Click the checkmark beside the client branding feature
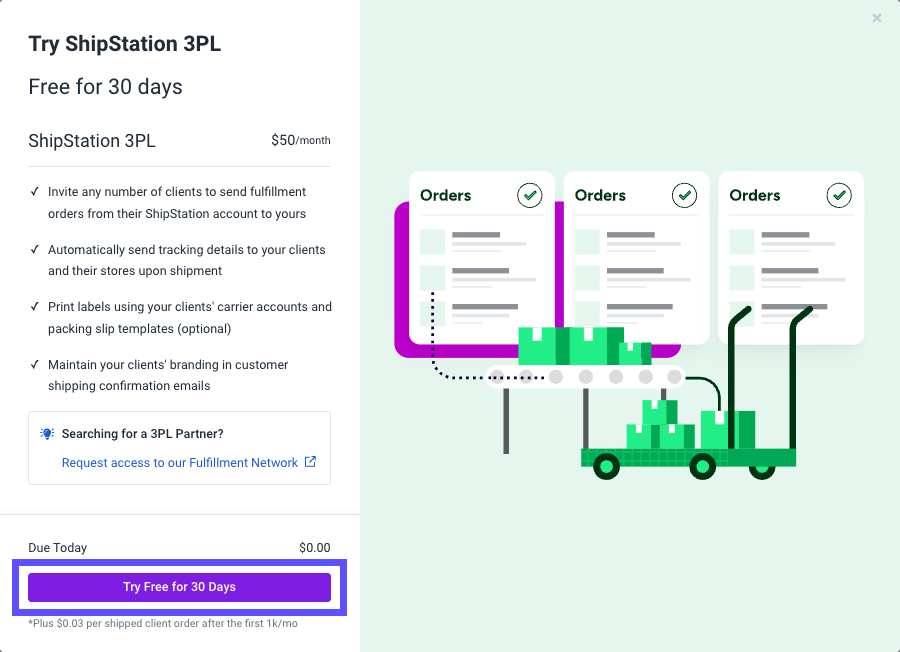The image size is (900, 652). (35, 364)
